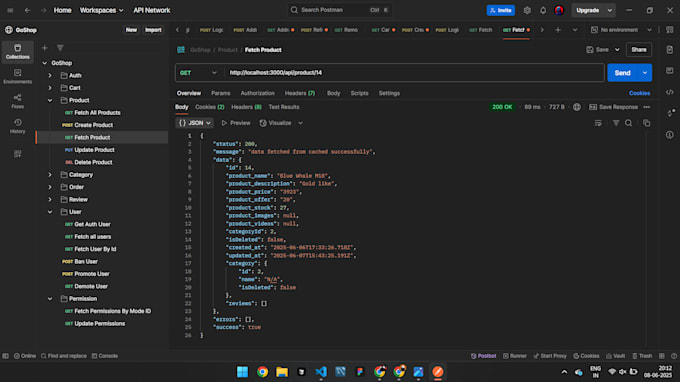Click the filter collections icon
Image resolution: width=680 pixels, height=382 pixels.
point(60,48)
